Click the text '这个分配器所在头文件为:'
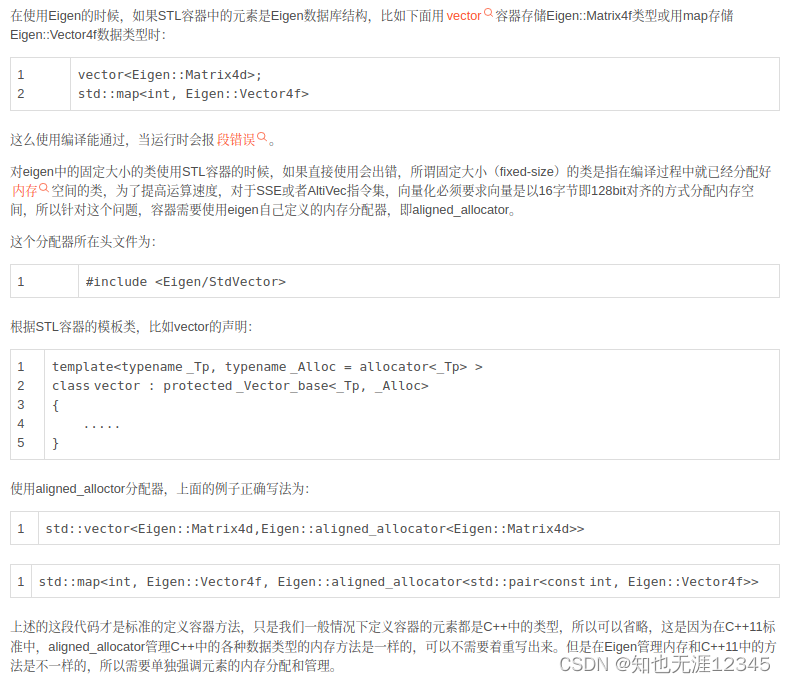Image resolution: width=786 pixels, height=683 pixels. point(83,242)
